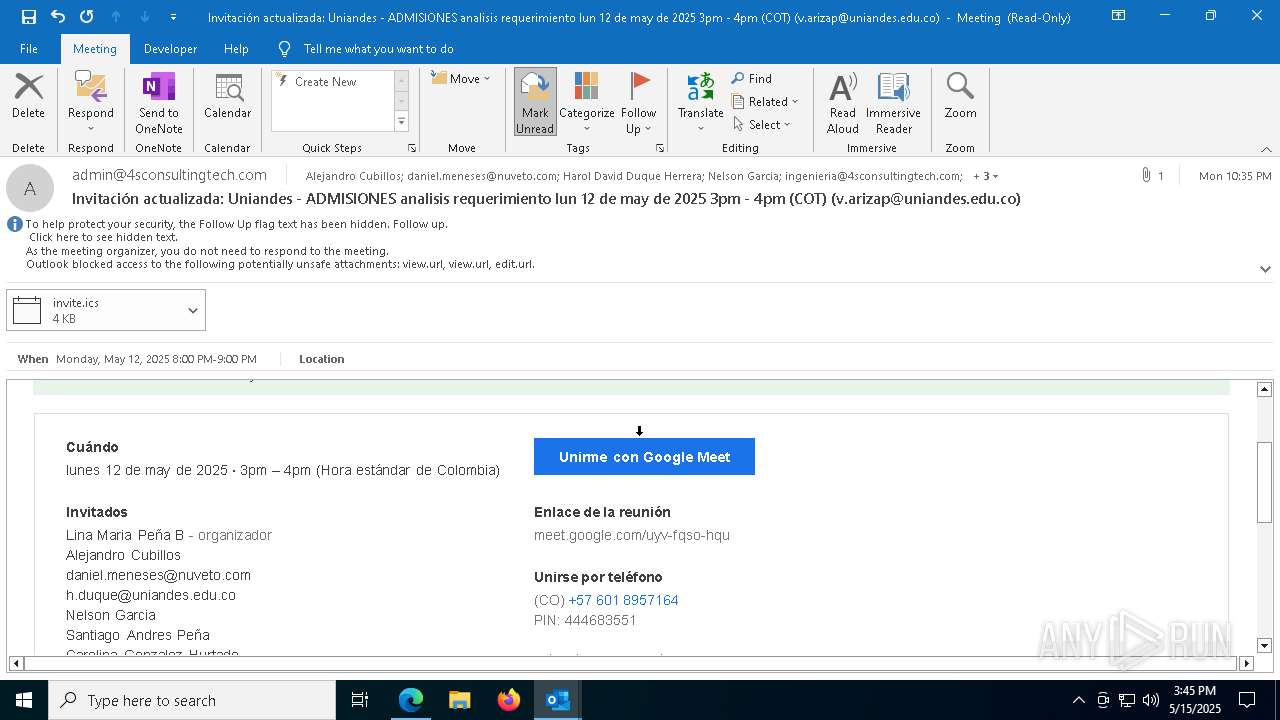Image resolution: width=1280 pixels, height=720 pixels.
Task: Click the message body horizontal scrollbar thumb
Action: 631,663
